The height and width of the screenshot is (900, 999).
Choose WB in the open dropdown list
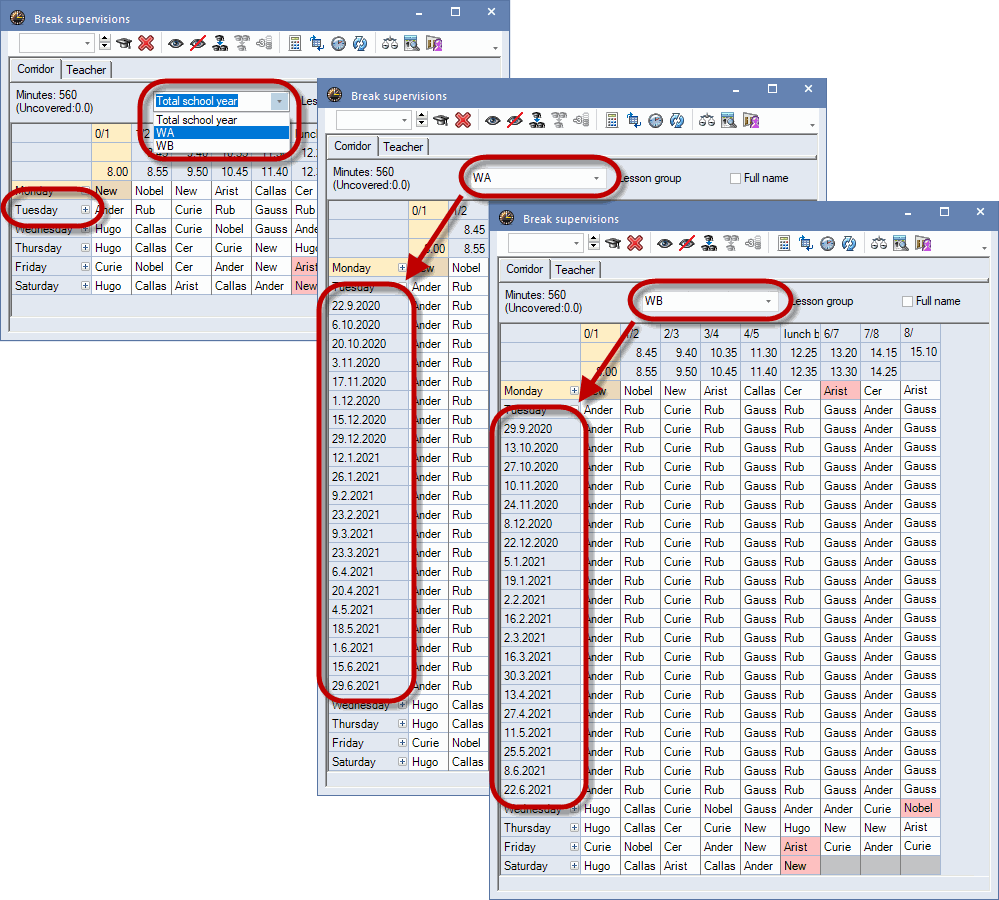point(165,145)
